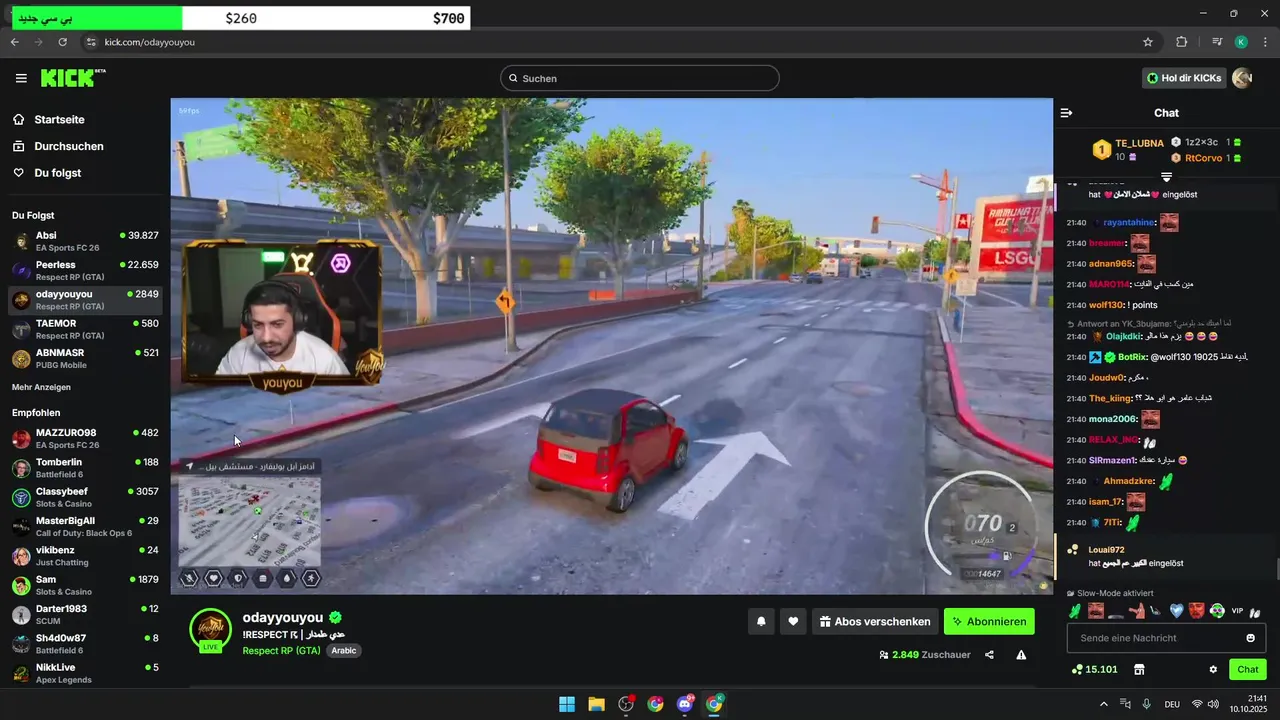
Task: Insert the VIP quick emote
Action: (1237, 611)
